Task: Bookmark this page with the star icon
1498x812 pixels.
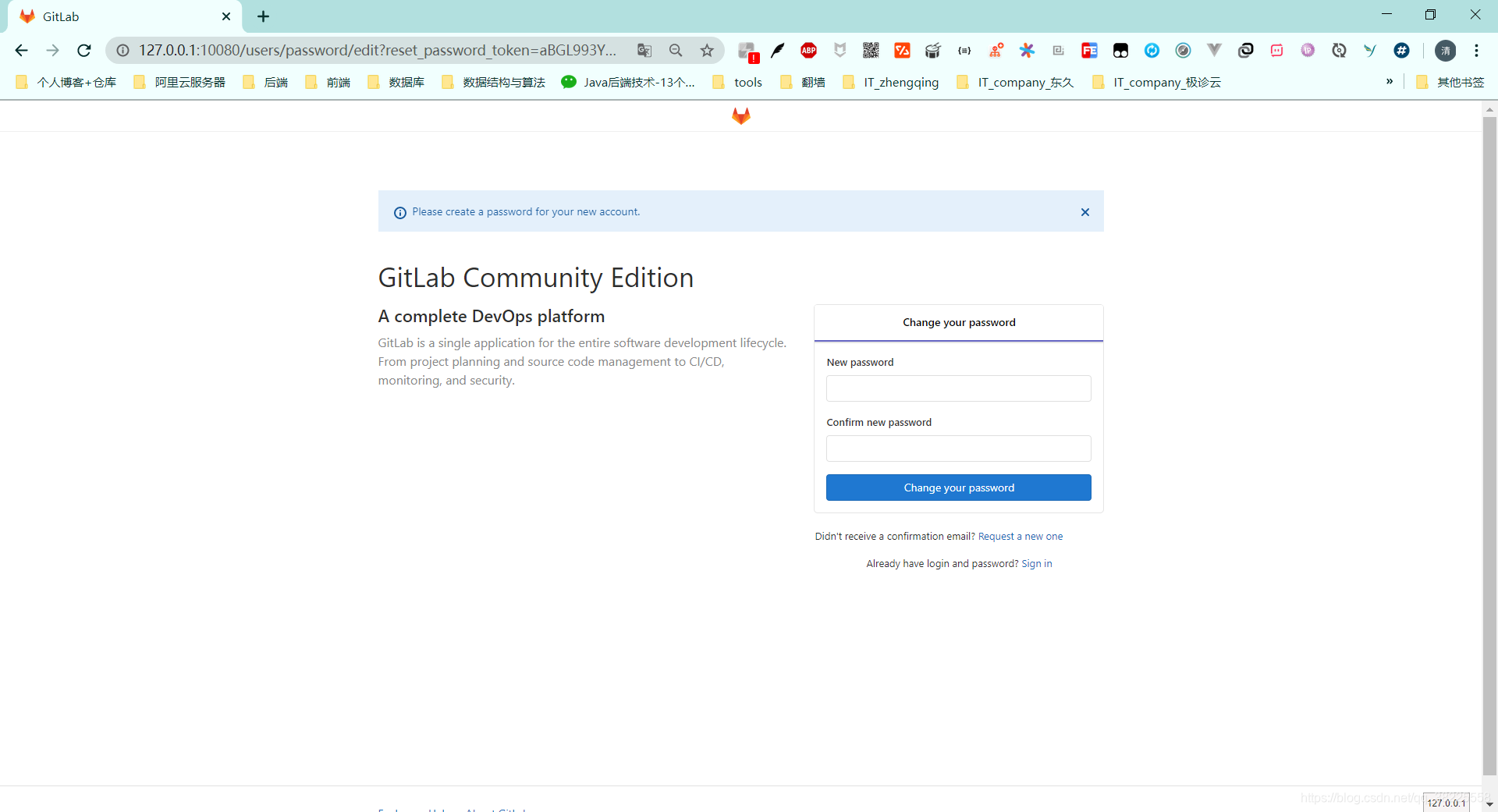Action: tap(707, 51)
